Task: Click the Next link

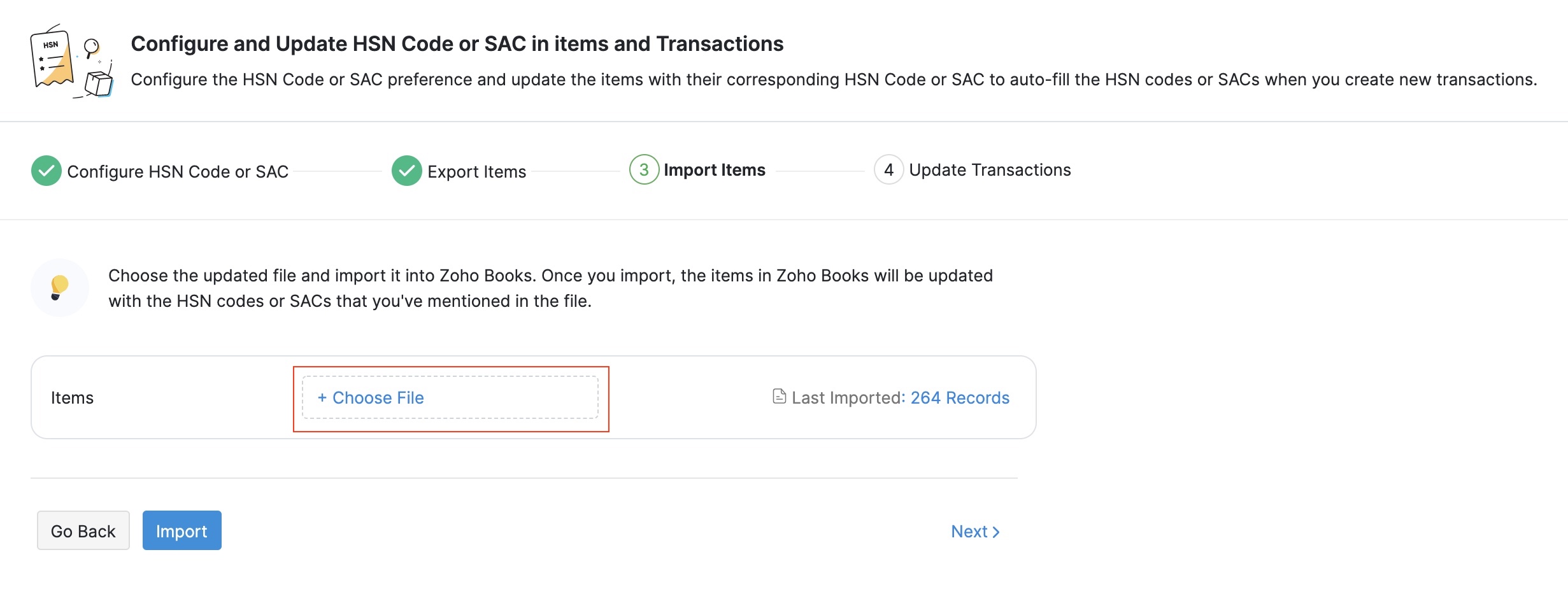Action: pos(974,532)
